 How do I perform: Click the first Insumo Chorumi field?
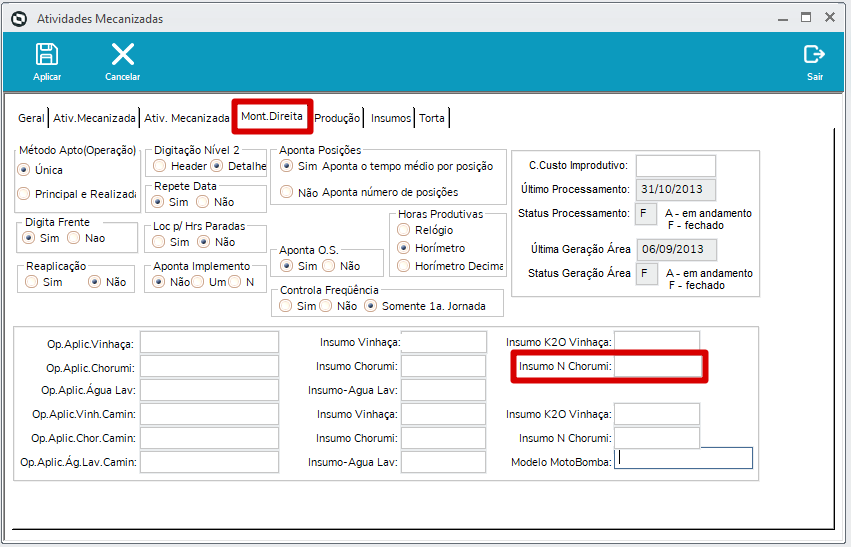[444, 366]
